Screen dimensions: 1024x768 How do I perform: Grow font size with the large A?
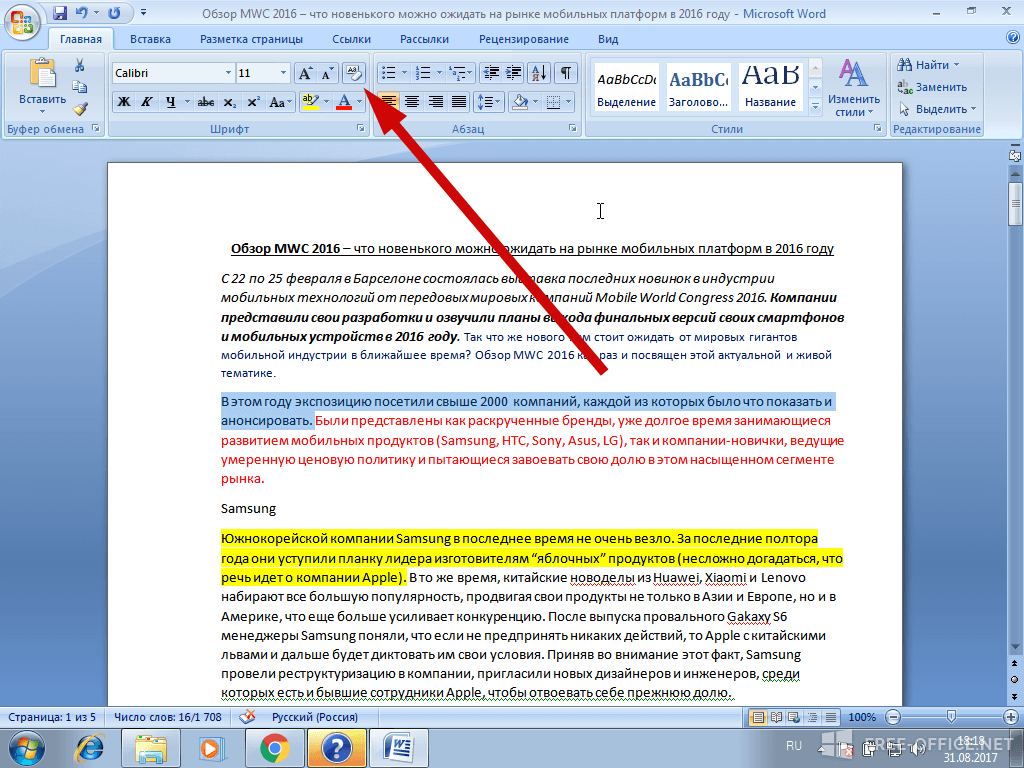[x=305, y=73]
